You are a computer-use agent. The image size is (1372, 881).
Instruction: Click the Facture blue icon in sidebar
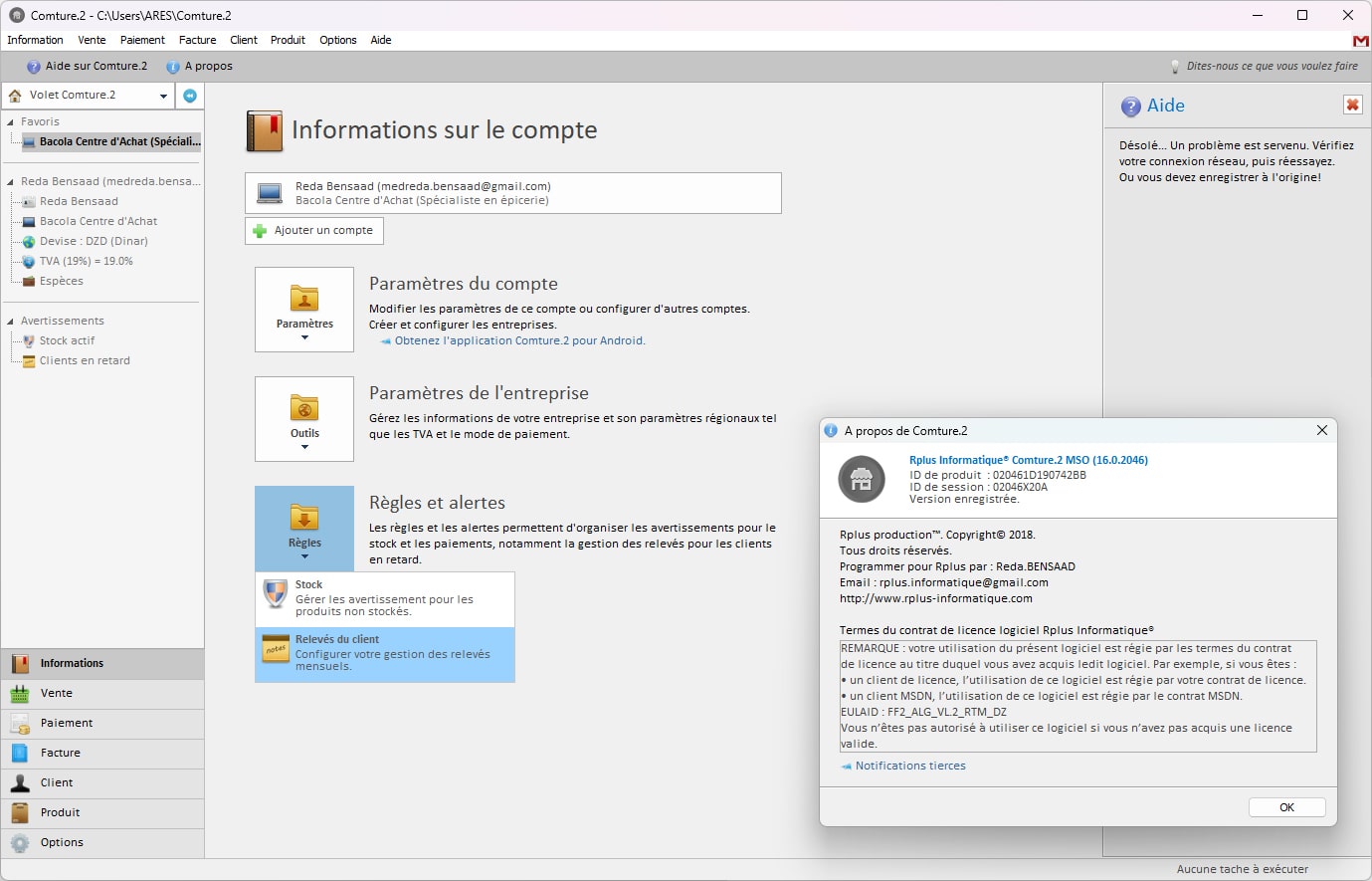20,754
